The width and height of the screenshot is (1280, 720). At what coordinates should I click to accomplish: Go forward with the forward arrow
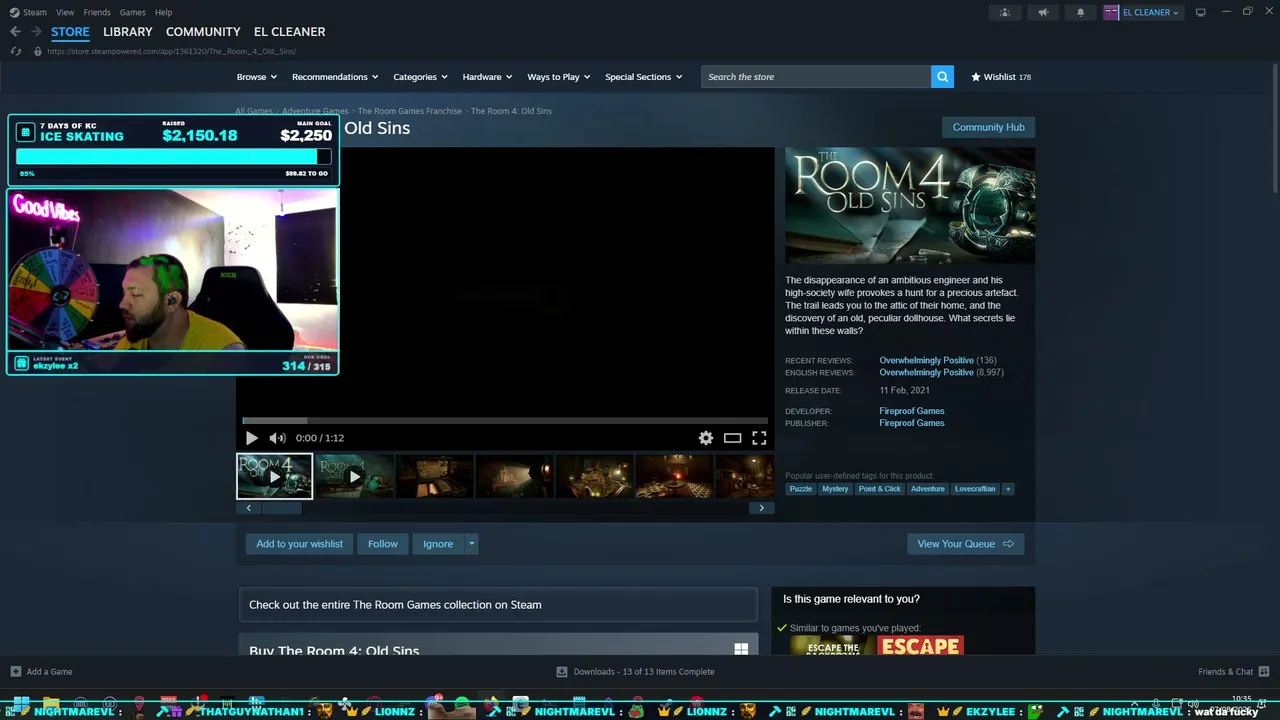(36, 32)
